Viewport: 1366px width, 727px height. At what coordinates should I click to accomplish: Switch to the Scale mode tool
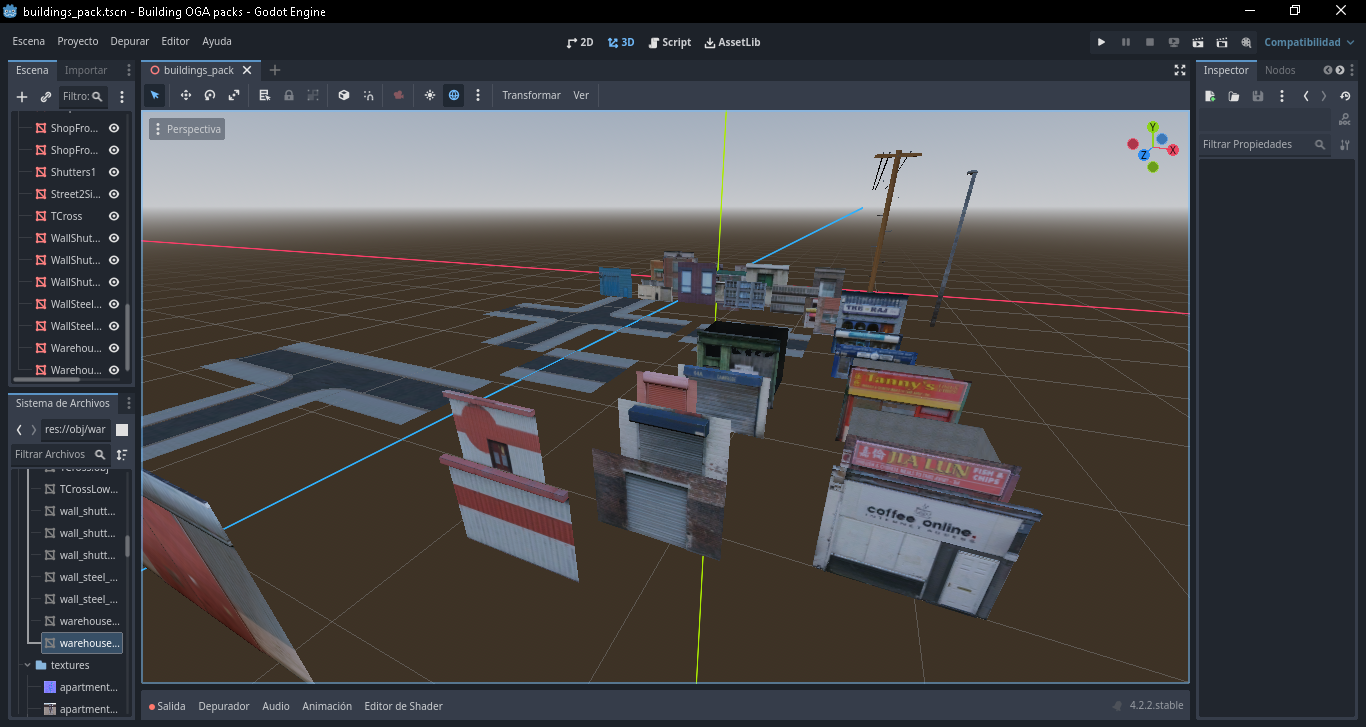point(234,95)
